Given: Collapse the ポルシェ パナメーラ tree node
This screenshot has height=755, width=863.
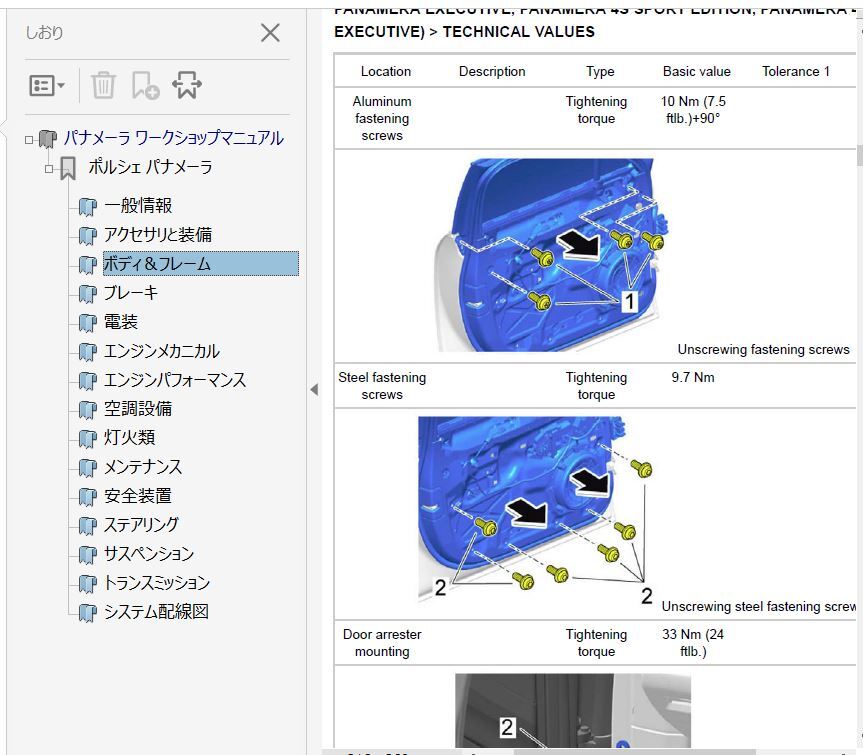Looking at the screenshot, I should [x=49, y=169].
